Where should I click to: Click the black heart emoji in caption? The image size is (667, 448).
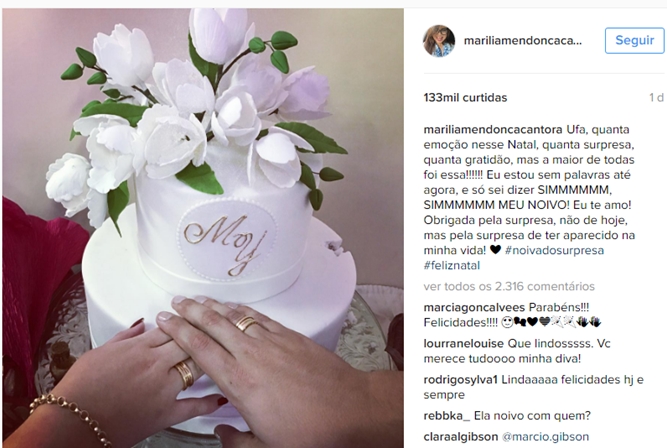495,250
